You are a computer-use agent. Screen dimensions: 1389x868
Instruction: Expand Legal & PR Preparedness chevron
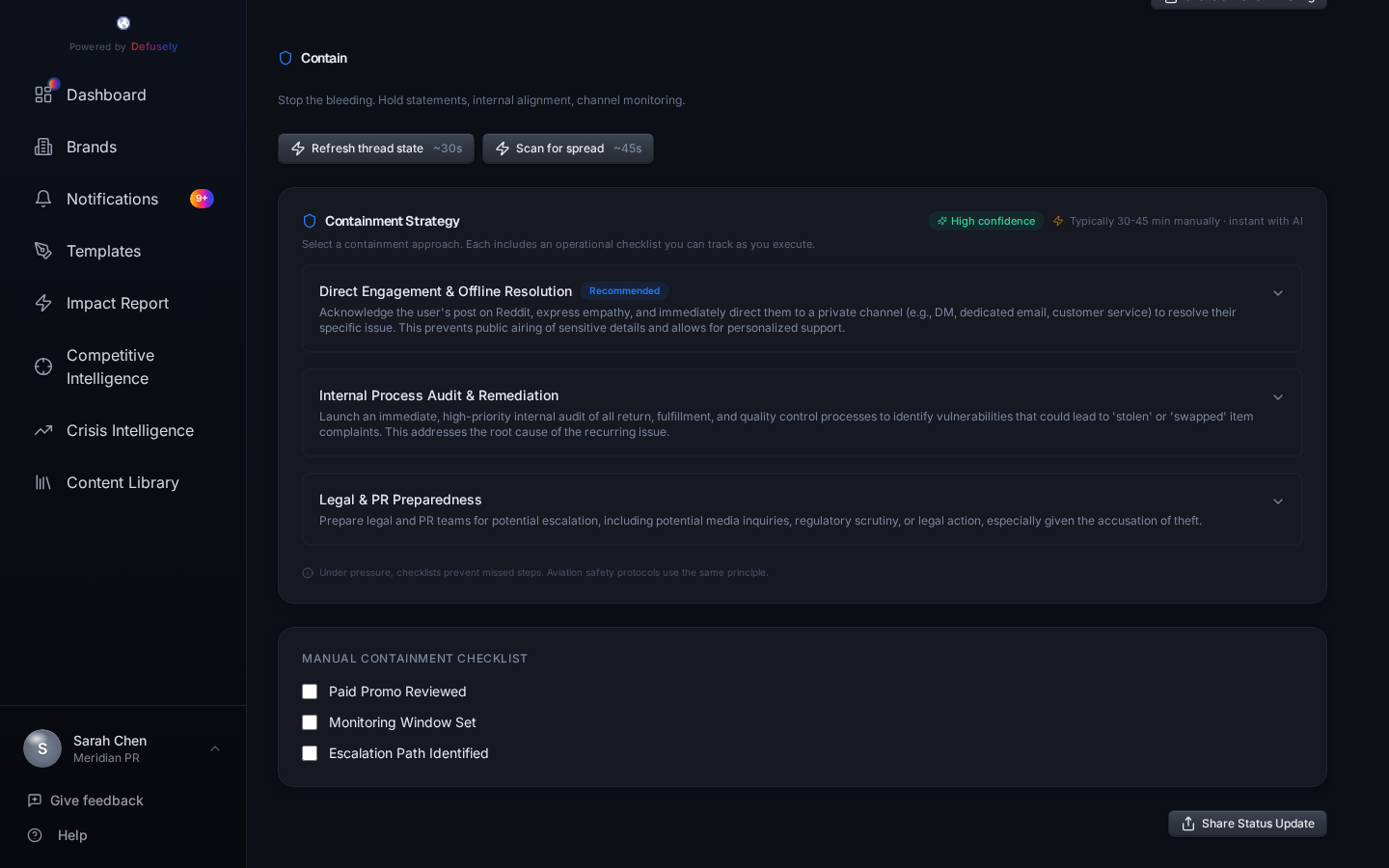pyautogui.click(x=1277, y=502)
